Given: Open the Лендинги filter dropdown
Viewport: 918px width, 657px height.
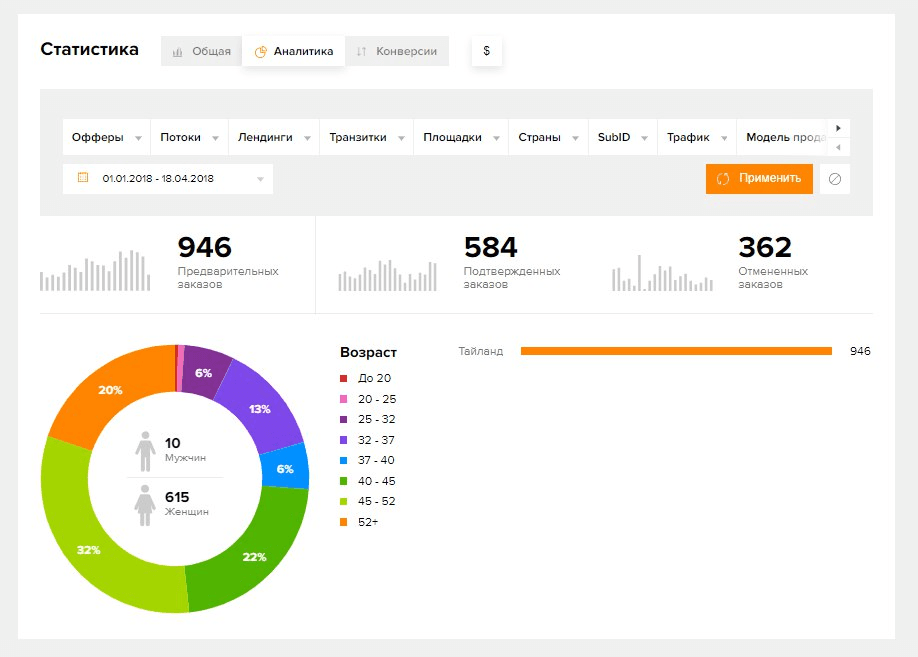Looking at the screenshot, I should [x=274, y=138].
